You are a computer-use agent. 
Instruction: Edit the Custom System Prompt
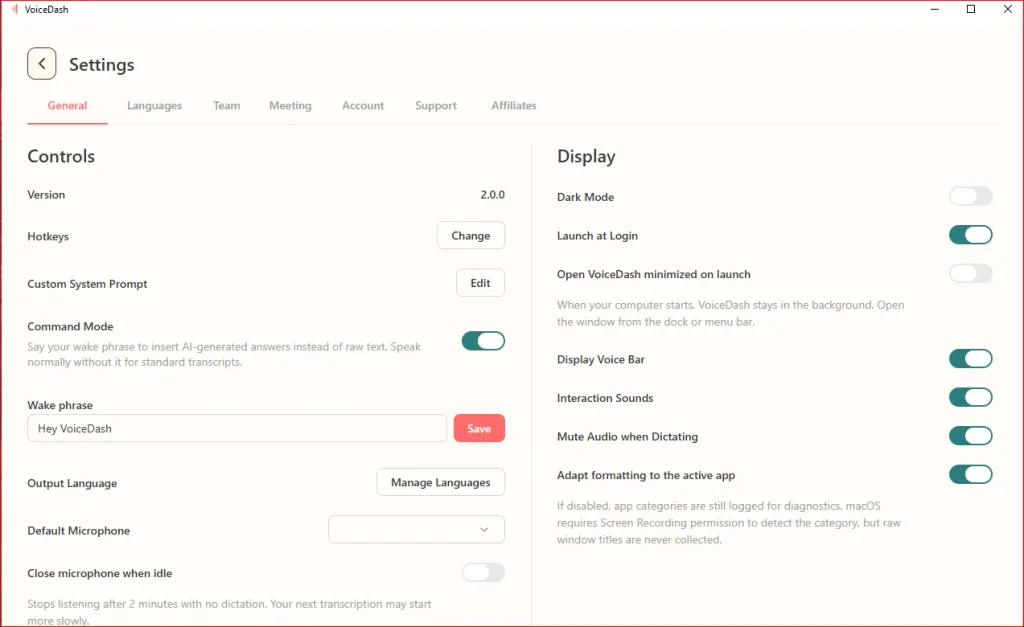click(x=480, y=283)
